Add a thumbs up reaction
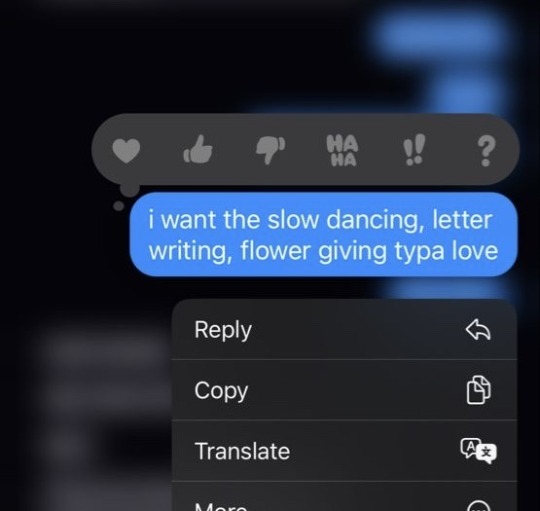 coord(198,149)
